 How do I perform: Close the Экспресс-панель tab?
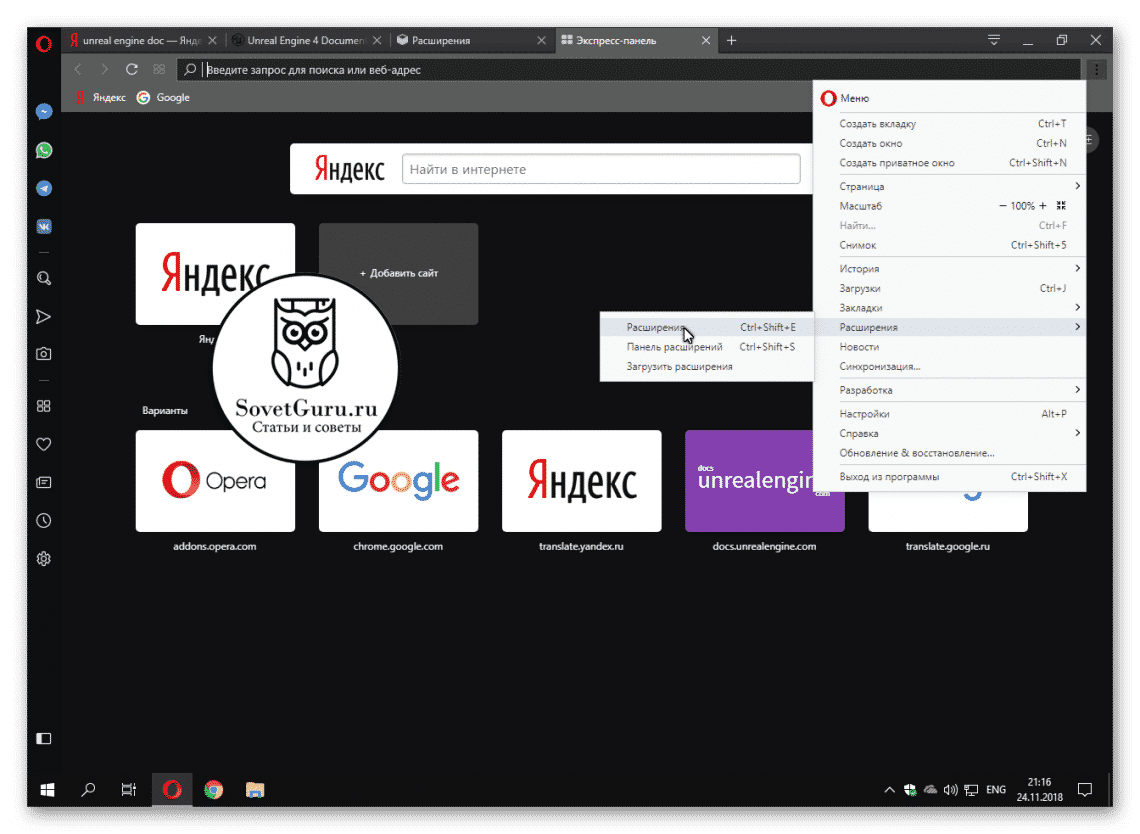point(706,41)
